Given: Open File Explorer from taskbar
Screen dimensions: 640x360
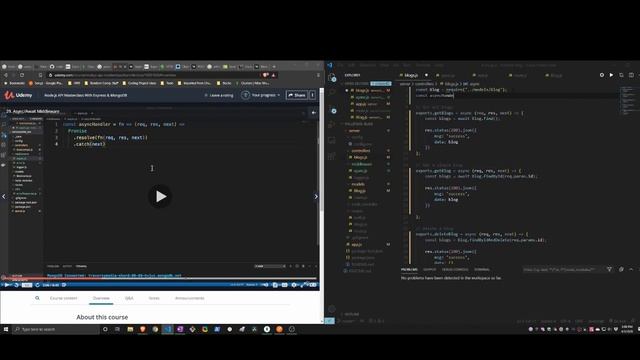Looking at the screenshot, I should pos(130,329).
